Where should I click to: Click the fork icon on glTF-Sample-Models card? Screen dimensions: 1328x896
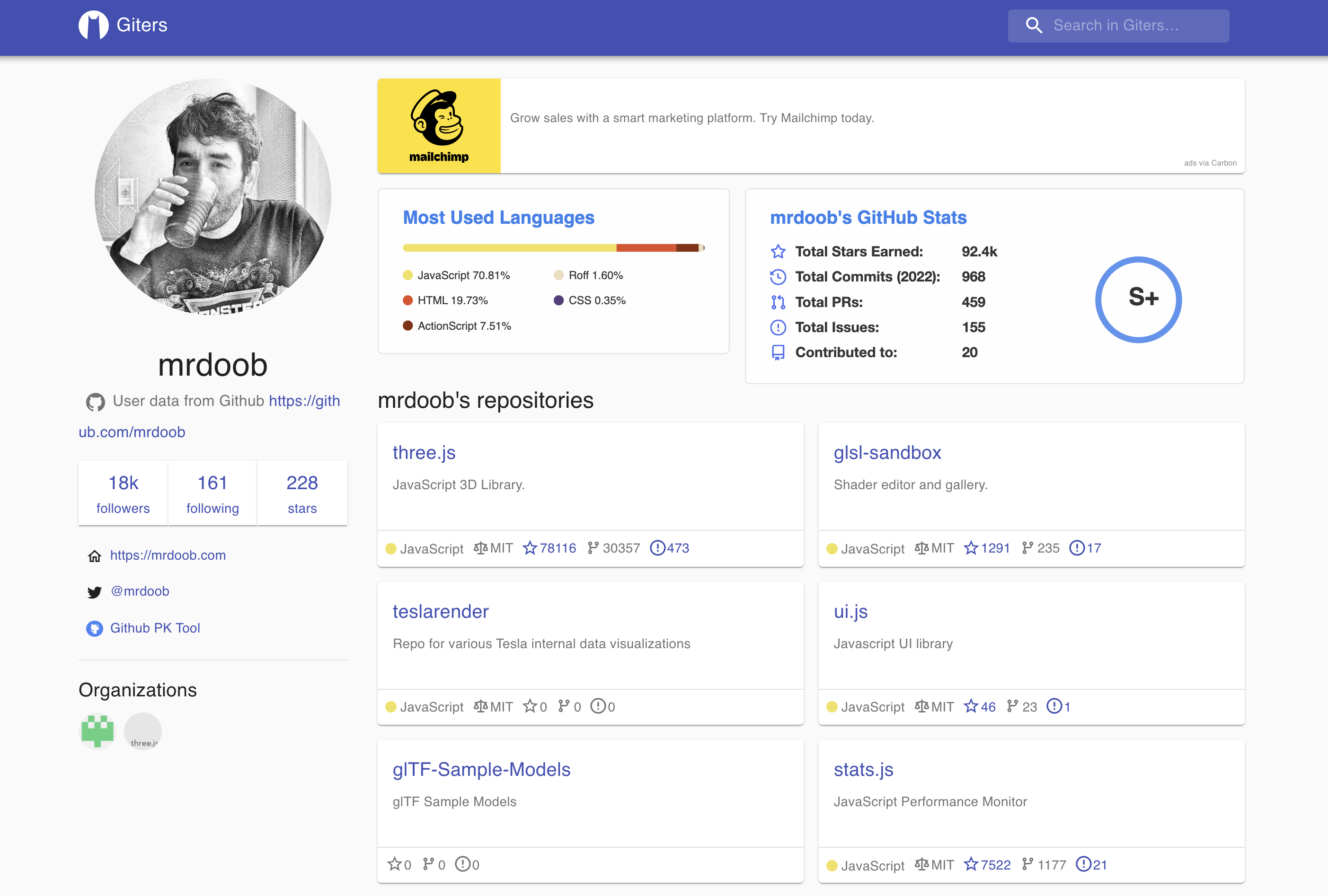(428, 864)
